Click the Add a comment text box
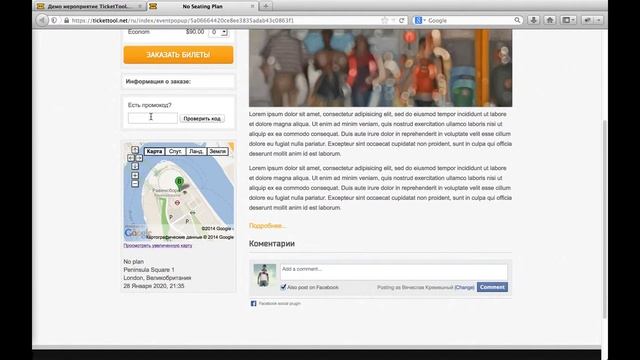The width and height of the screenshot is (640, 360). 393,272
